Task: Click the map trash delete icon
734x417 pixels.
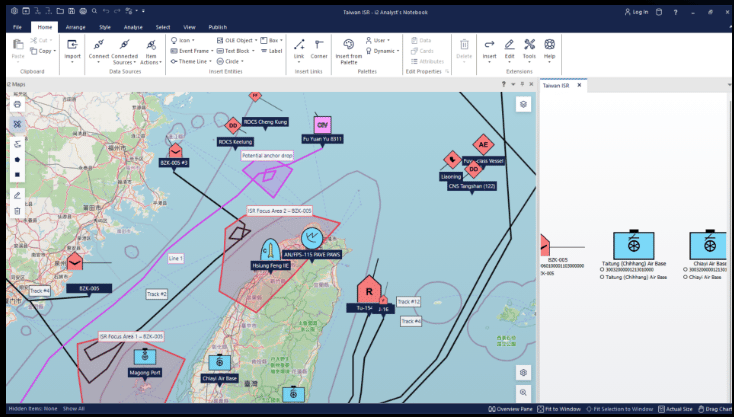Action: pos(17,211)
